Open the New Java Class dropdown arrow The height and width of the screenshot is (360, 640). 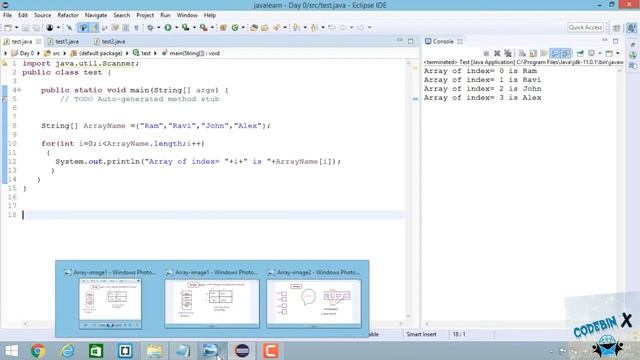(x=243, y=27)
